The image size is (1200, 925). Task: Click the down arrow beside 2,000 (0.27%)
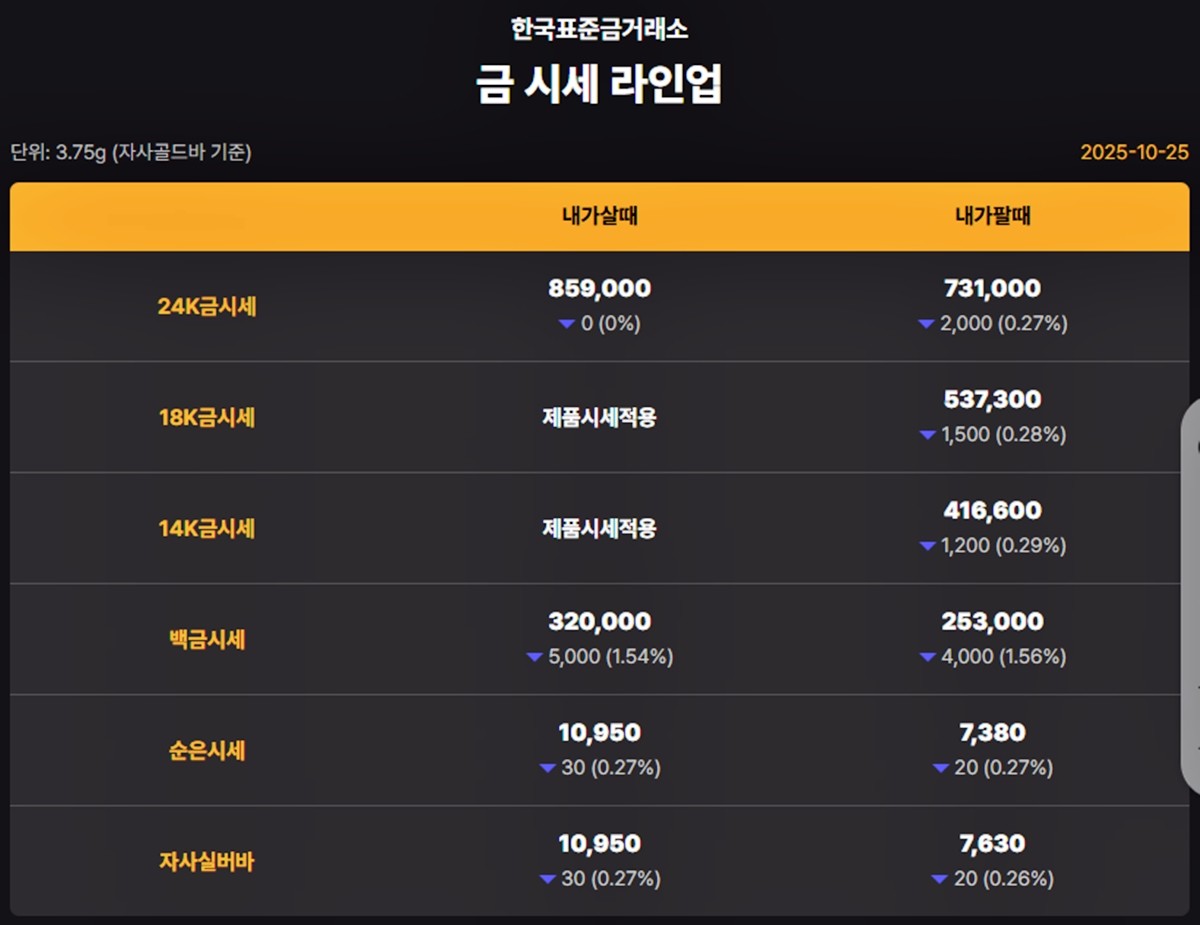click(x=926, y=324)
